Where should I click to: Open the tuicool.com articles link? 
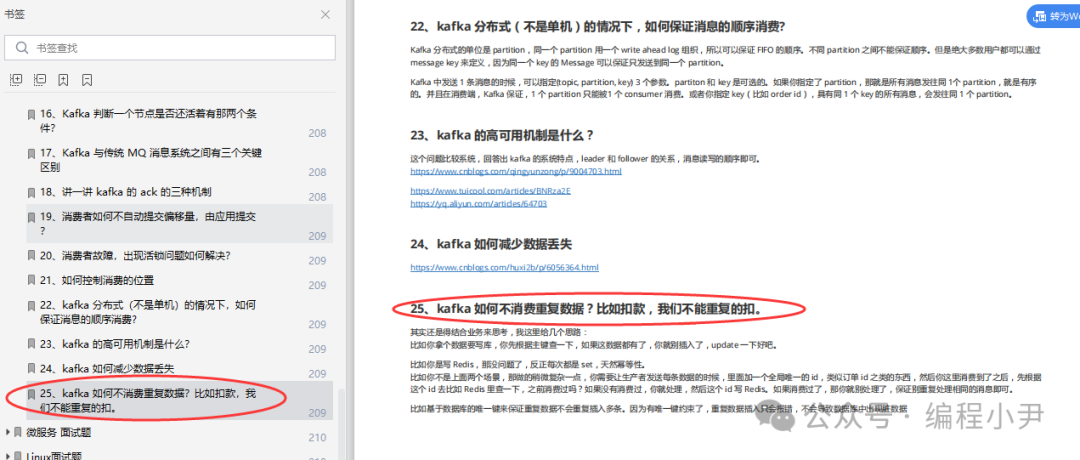click(x=490, y=191)
